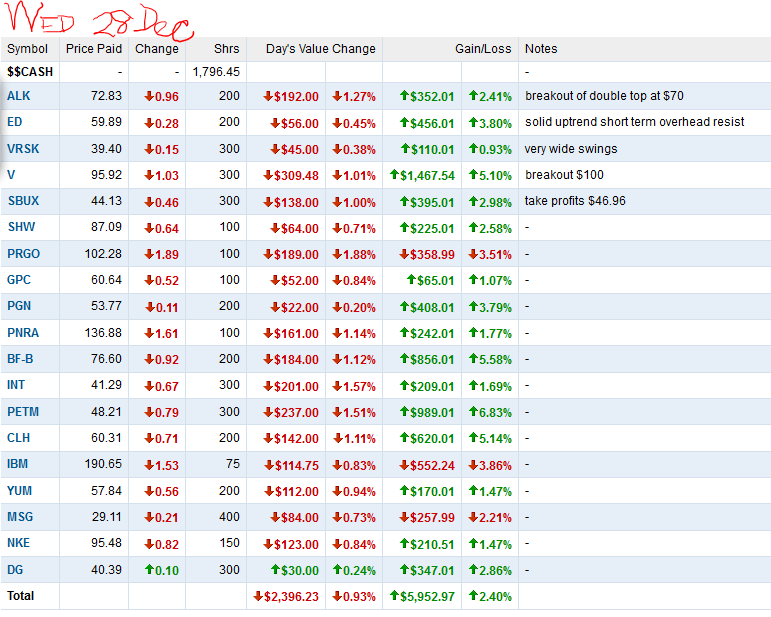Click PNRA price paid 136.88
The width and height of the screenshot is (771, 617).
103,333
